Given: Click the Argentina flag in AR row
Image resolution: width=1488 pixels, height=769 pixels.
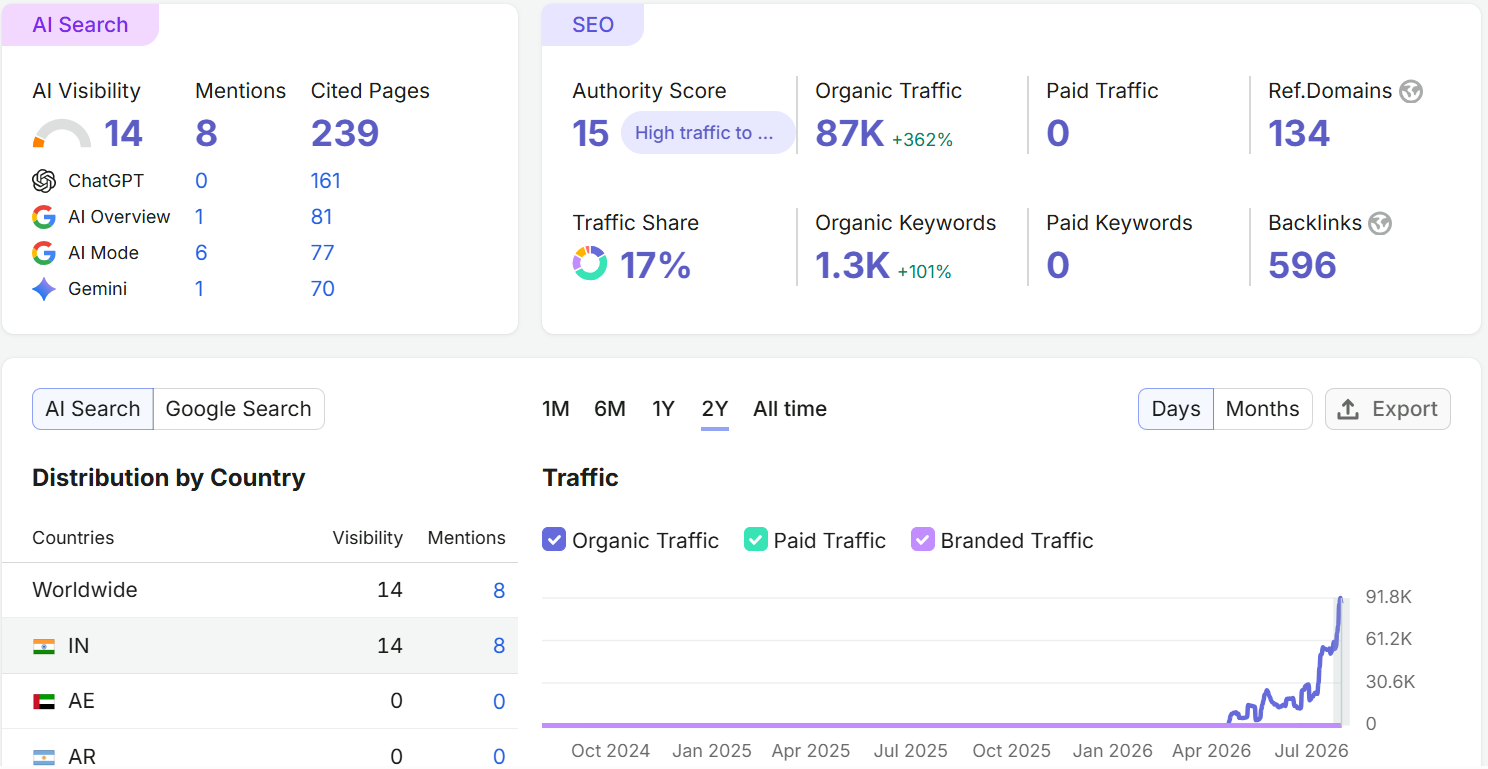Looking at the screenshot, I should [44, 757].
